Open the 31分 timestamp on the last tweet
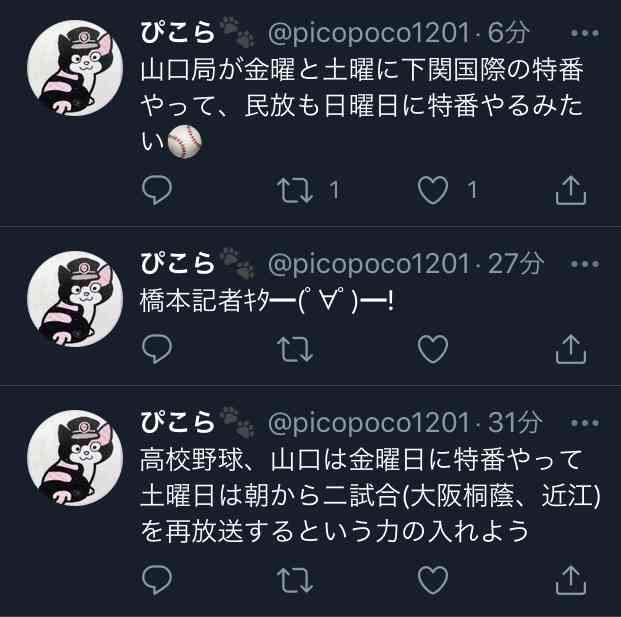 pyautogui.click(x=514, y=423)
